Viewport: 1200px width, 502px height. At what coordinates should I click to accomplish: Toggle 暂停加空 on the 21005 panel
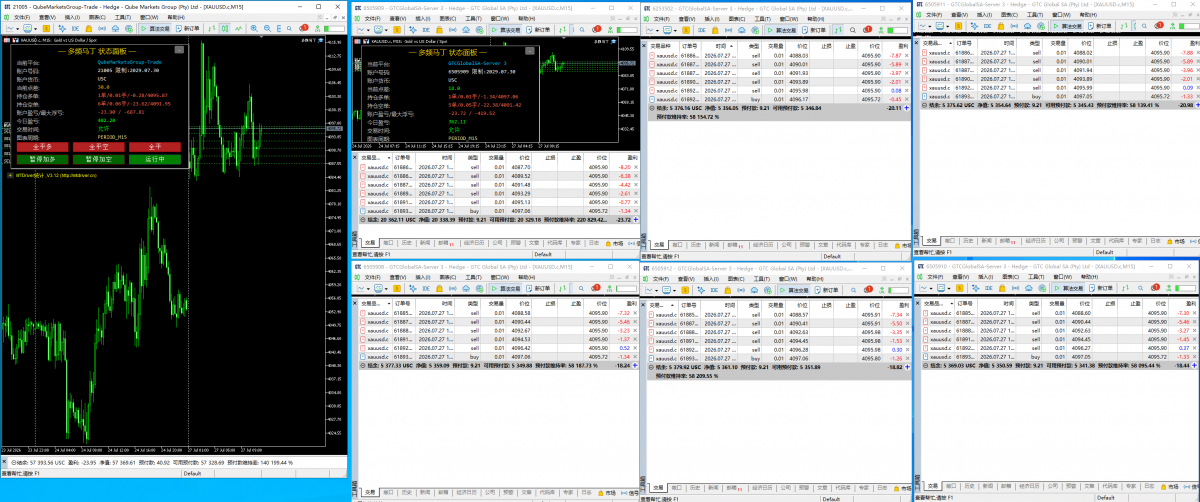[99, 159]
